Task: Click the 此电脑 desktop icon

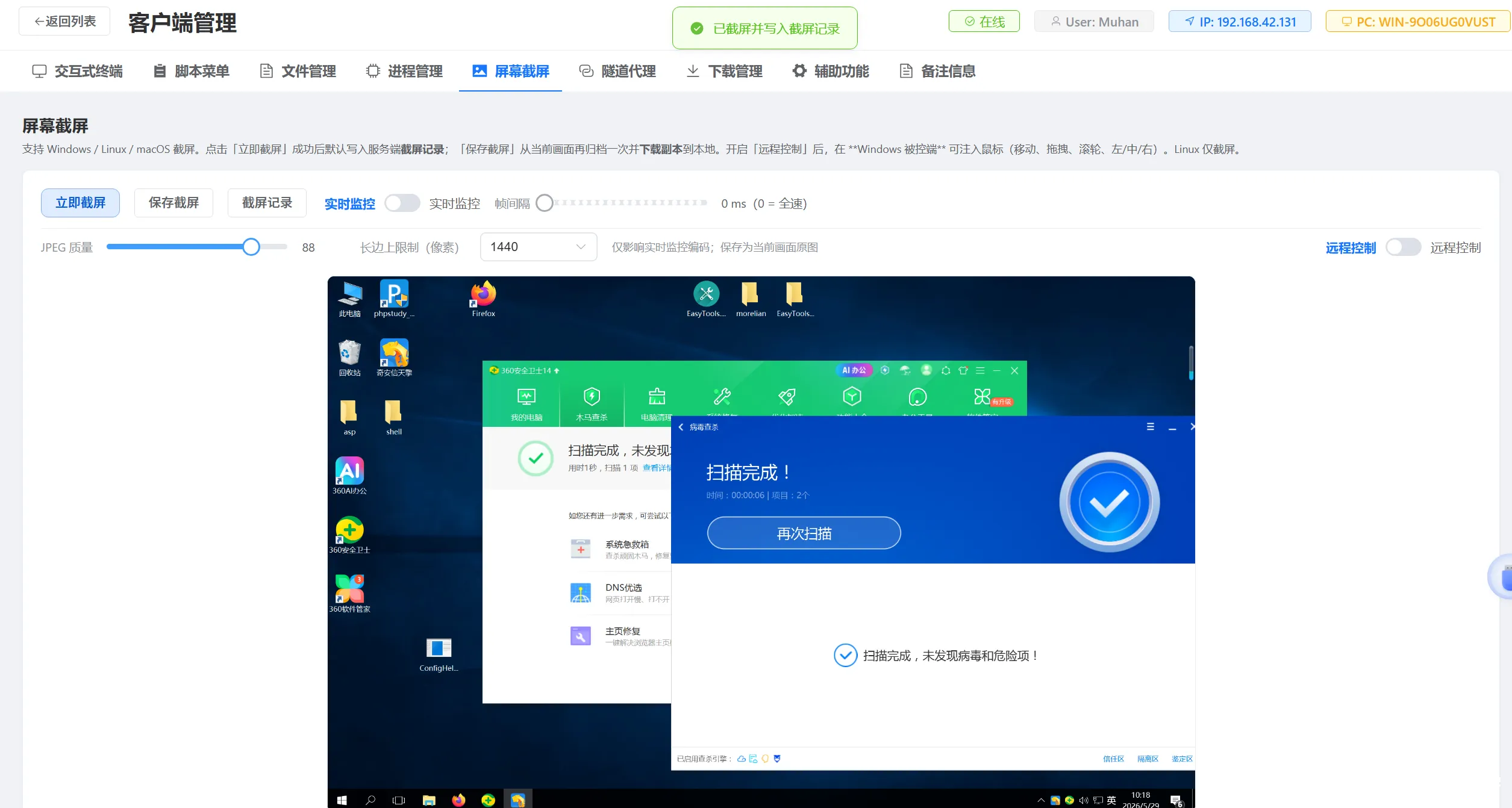Action: click(x=349, y=299)
